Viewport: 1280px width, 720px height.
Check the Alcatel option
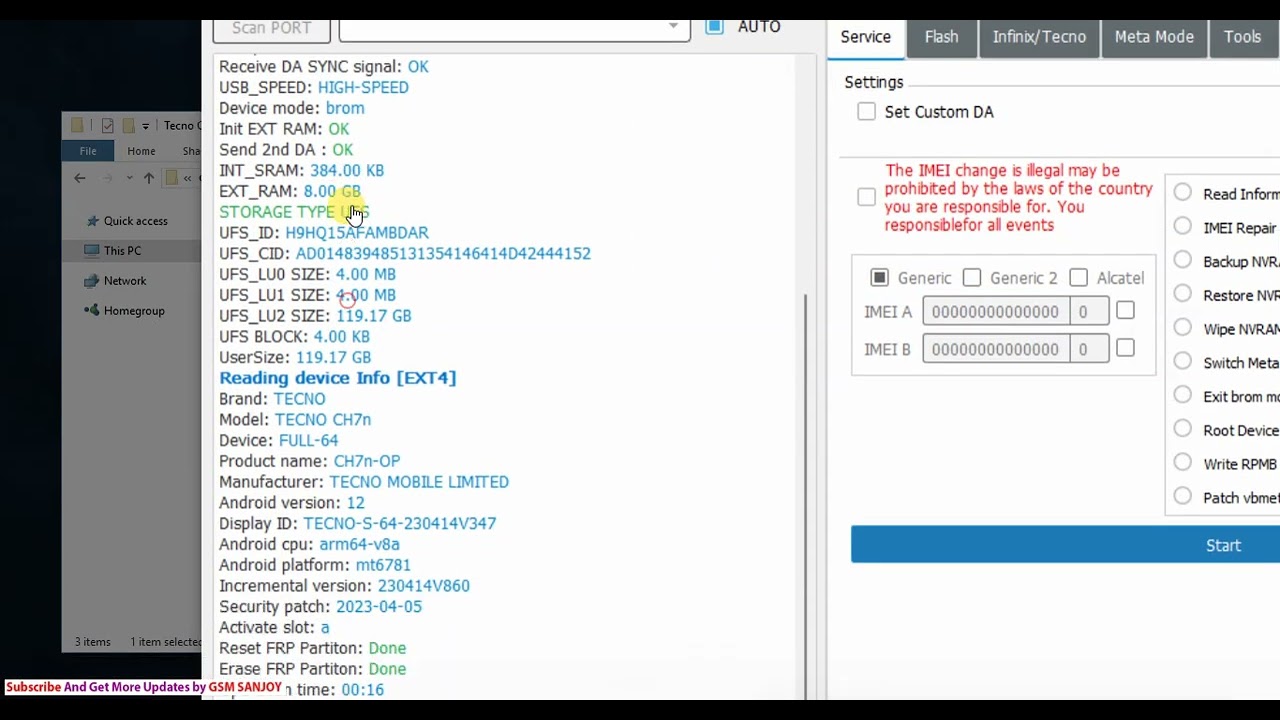1078,278
